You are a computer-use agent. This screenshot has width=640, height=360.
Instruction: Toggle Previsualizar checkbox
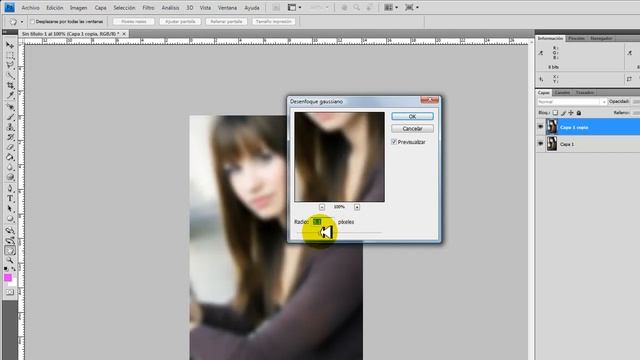(x=394, y=142)
